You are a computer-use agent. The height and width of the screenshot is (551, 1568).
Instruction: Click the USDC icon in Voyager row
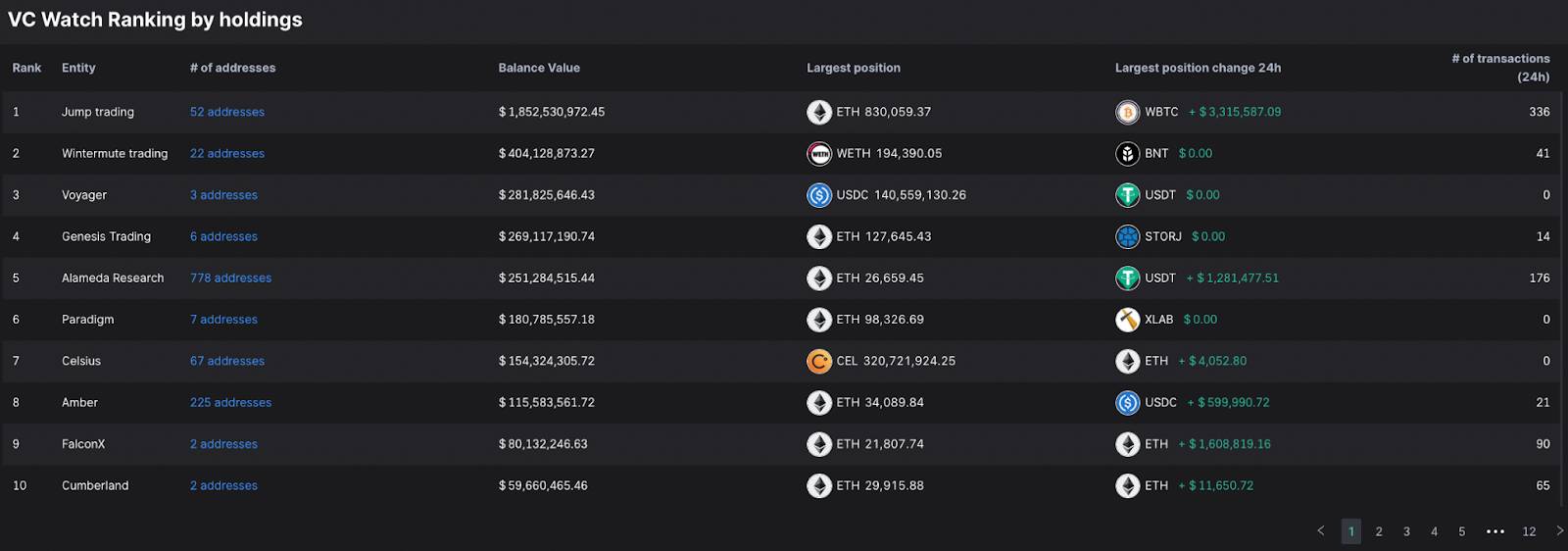pyautogui.click(x=819, y=195)
